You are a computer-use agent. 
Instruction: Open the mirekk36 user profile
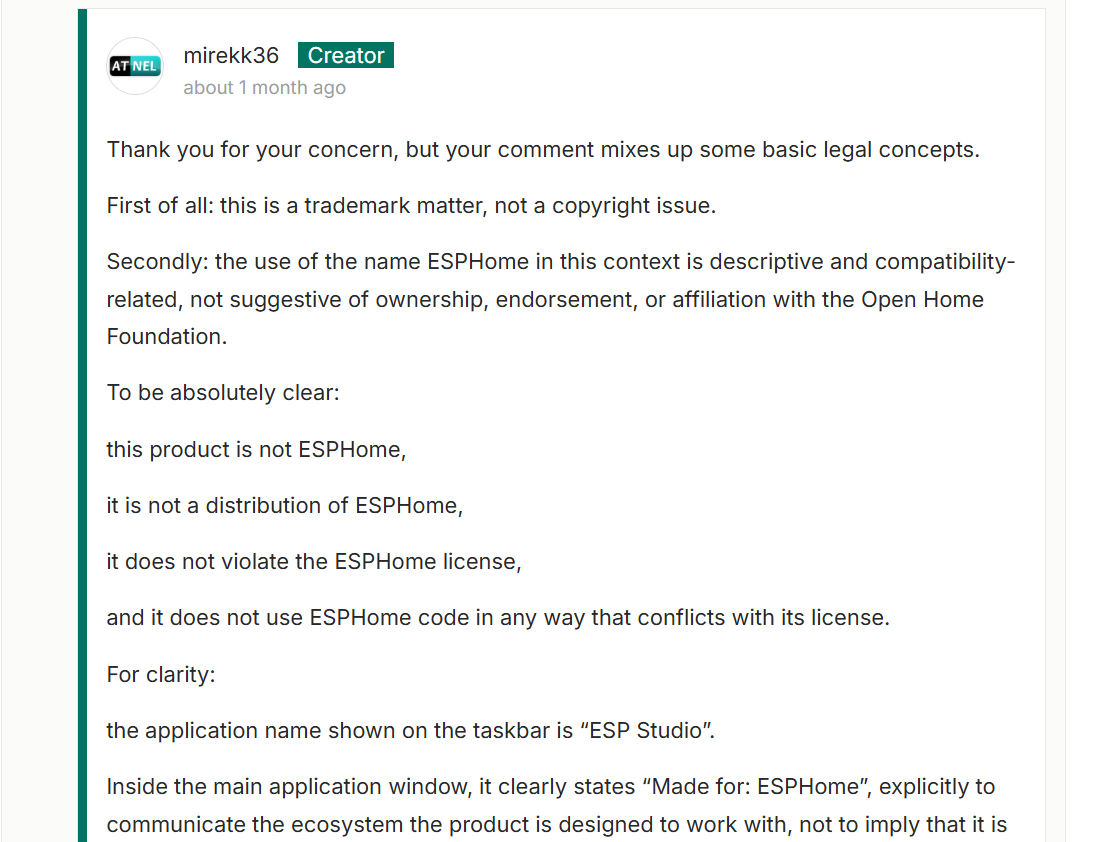(x=231, y=56)
